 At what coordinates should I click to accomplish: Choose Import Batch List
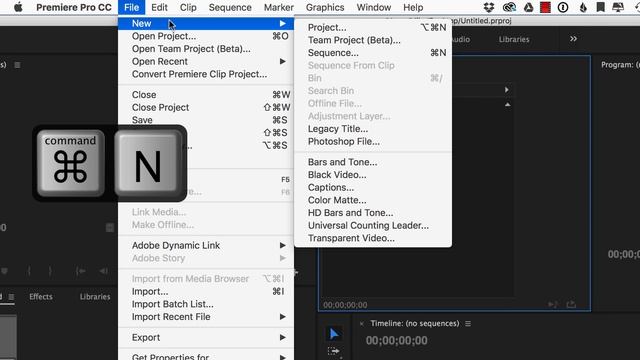(206, 304)
